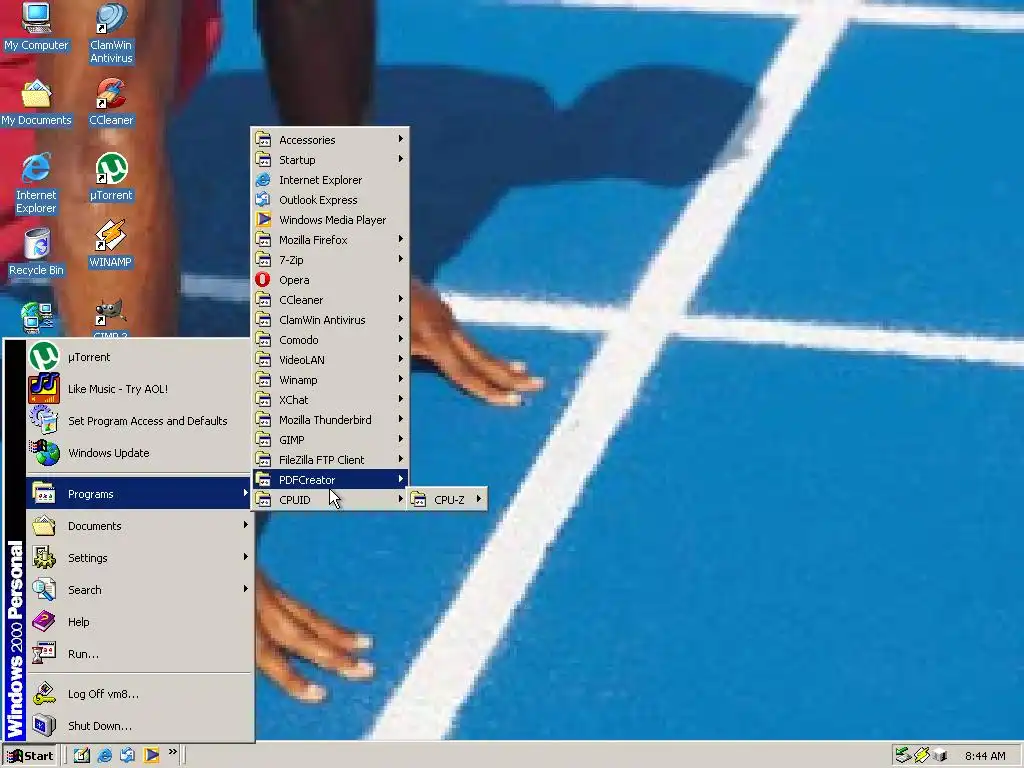Click Internet Explorer icon in Programs menu

[x=263, y=180]
